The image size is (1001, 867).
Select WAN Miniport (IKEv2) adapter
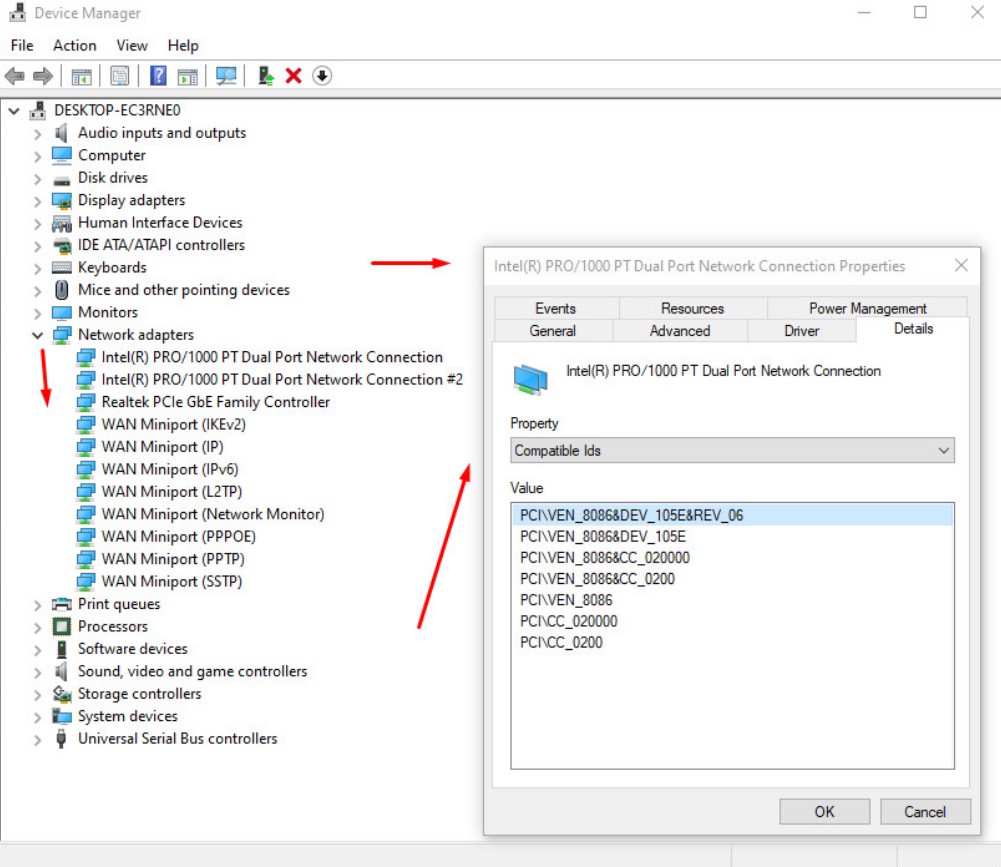(x=174, y=425)
